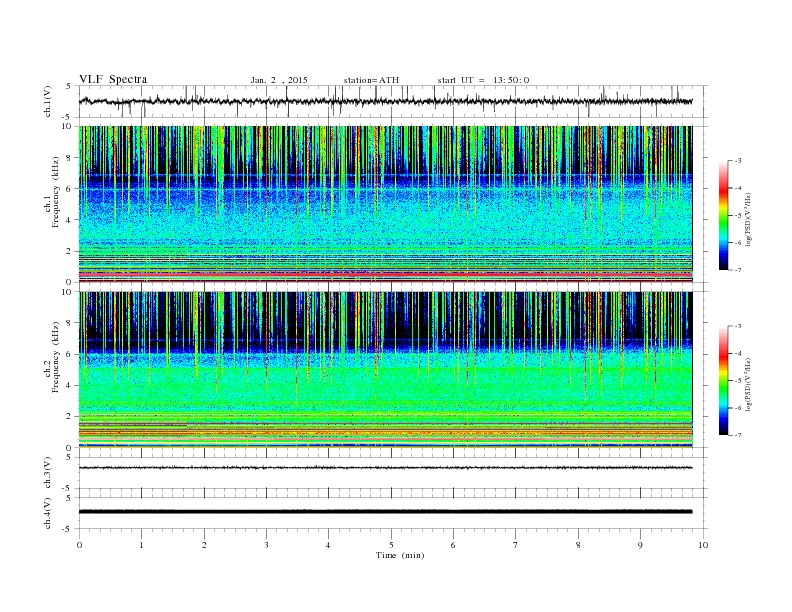Viewport: 792px width, 612px height.
Task: Click the "-7" tick on the upper colorbar
Action: 737,270
